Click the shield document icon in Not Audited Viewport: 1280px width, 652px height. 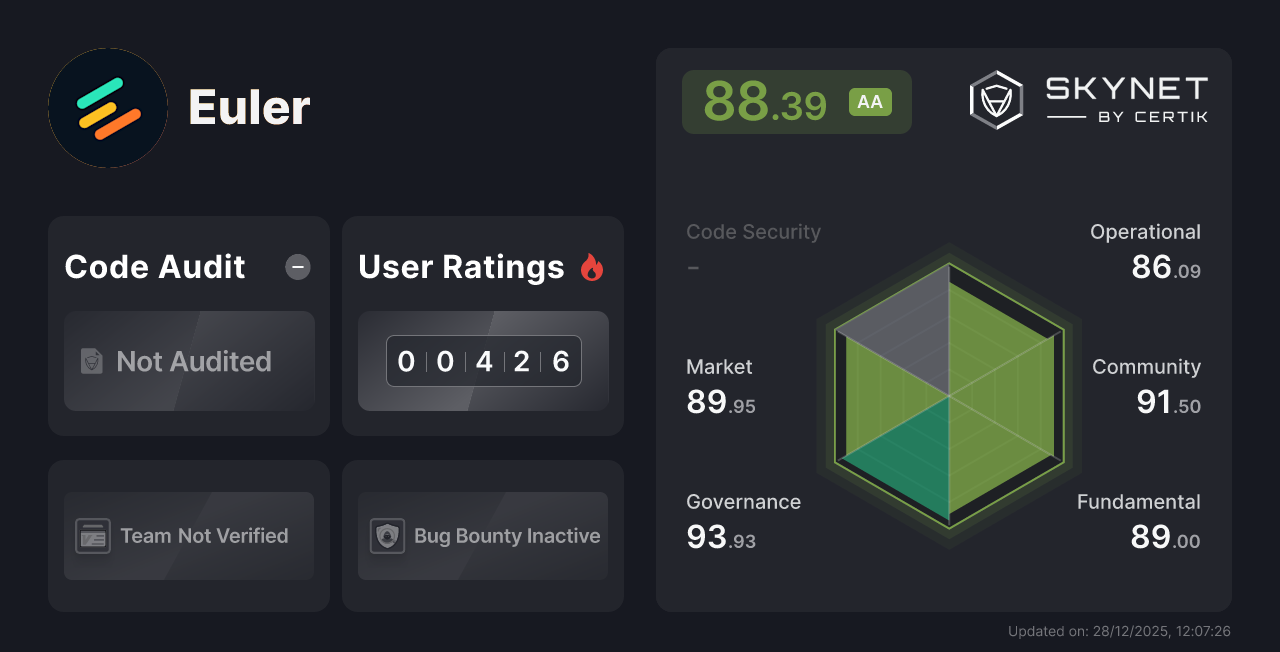(91, 362)
